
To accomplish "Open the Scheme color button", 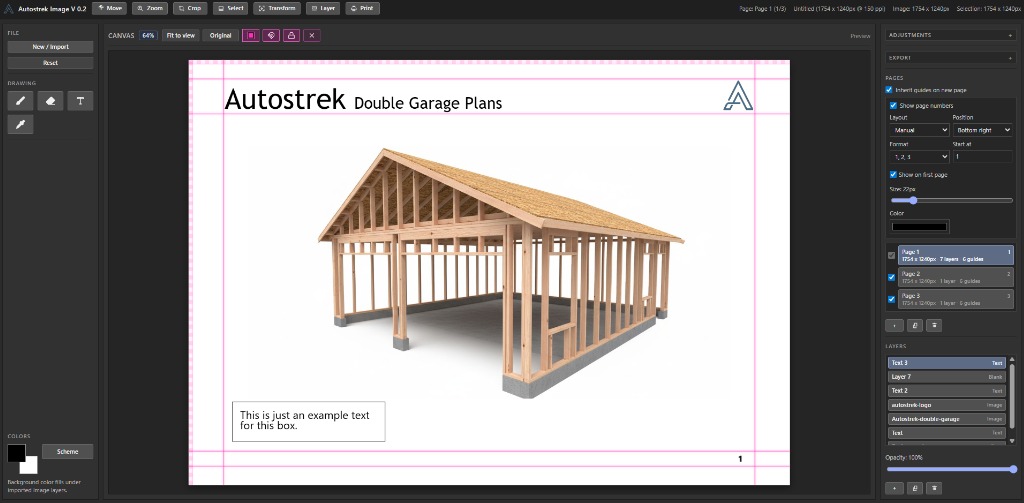I will coord(67,451).
